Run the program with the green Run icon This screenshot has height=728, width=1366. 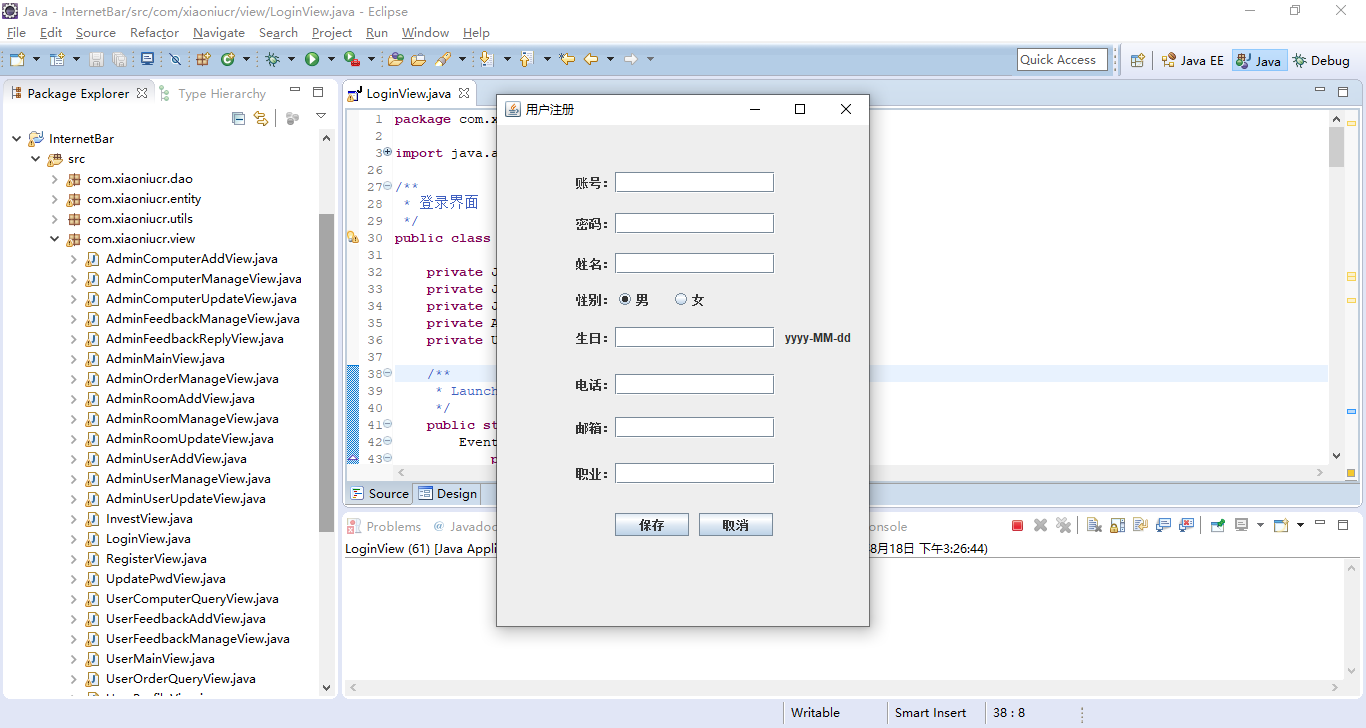coord(312,60)
